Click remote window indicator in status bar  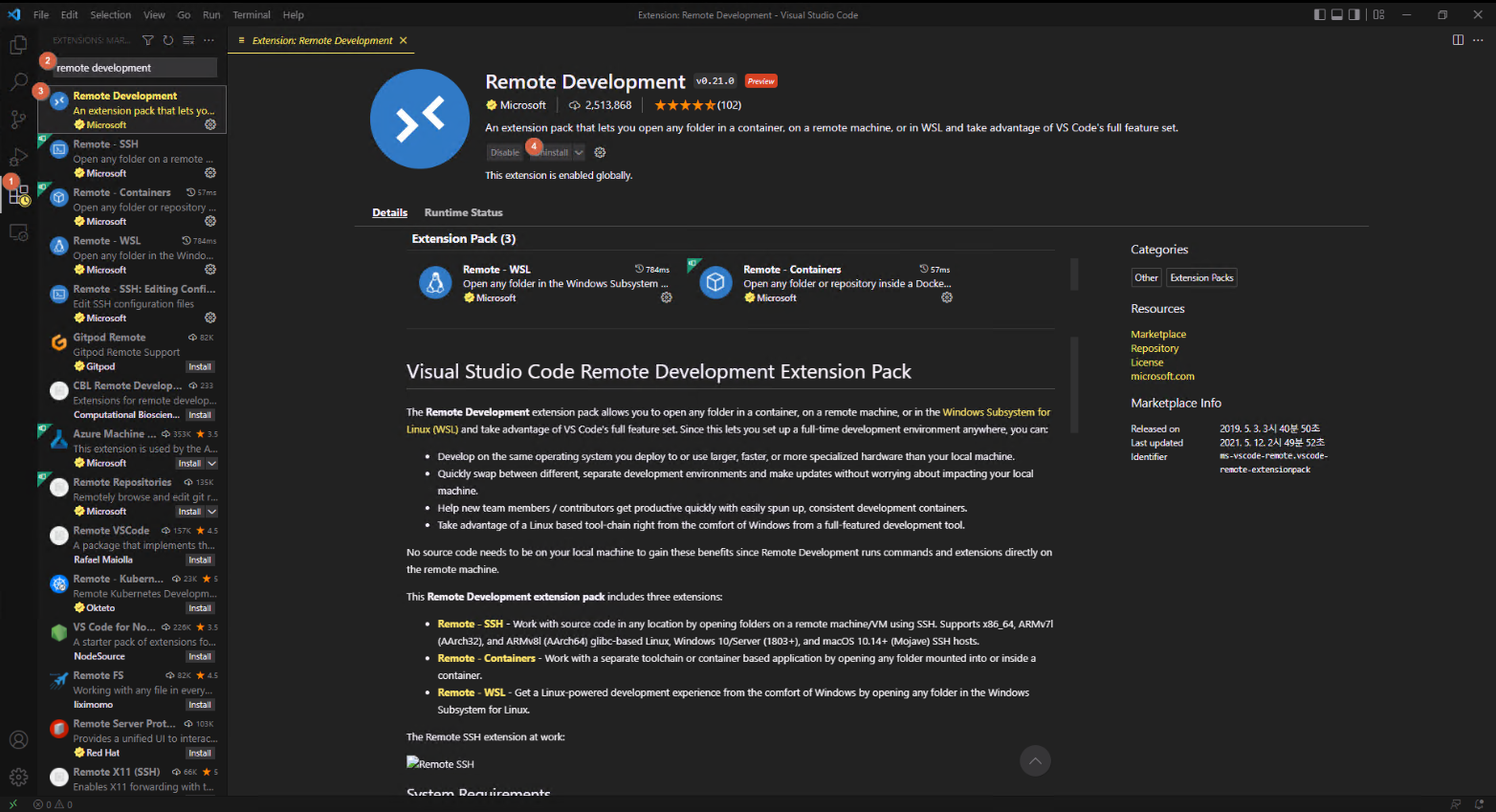tap(12, 804)
